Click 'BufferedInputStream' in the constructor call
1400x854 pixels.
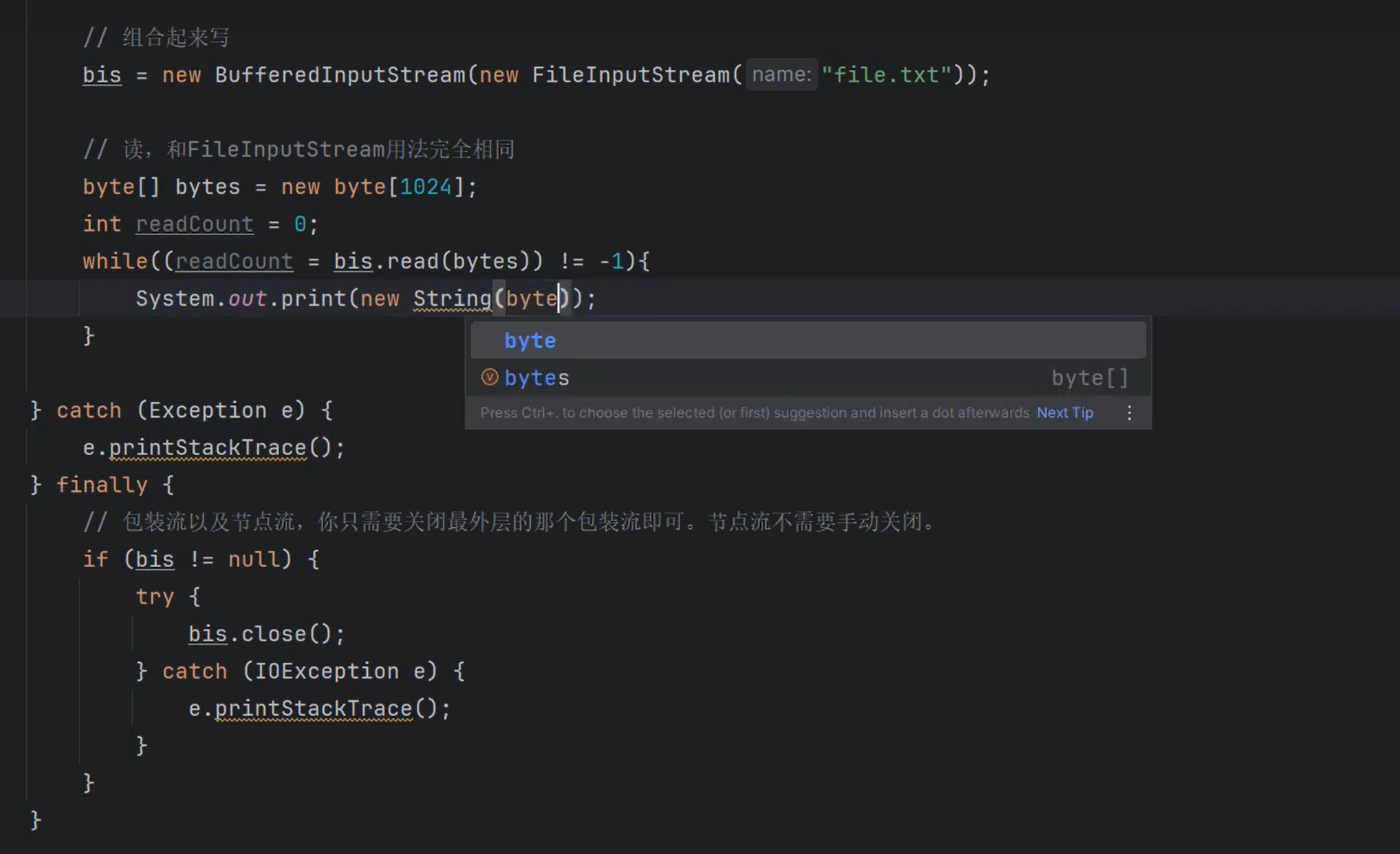340,75
